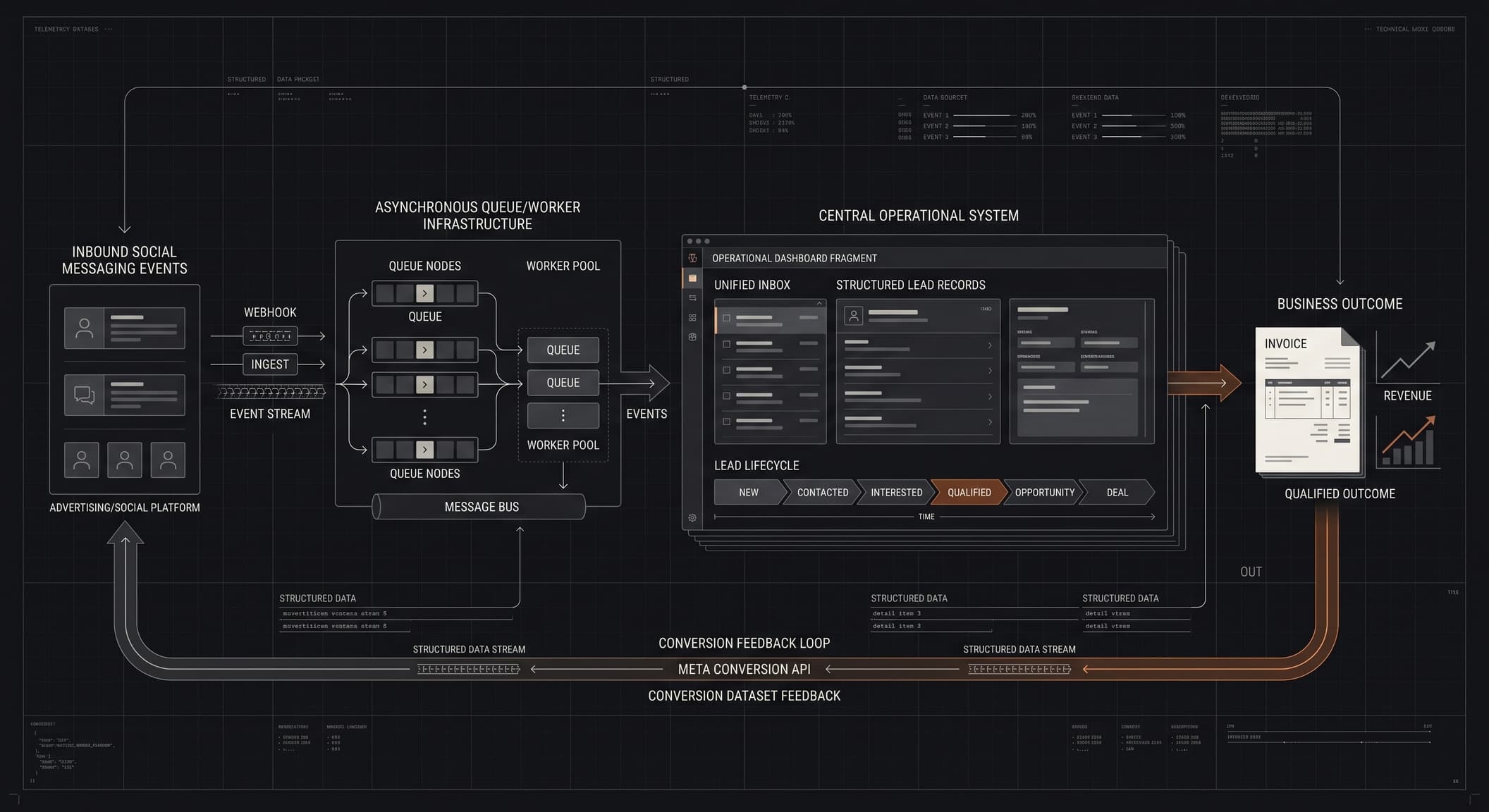Expand the third lead record row chevron

[990, 397]
